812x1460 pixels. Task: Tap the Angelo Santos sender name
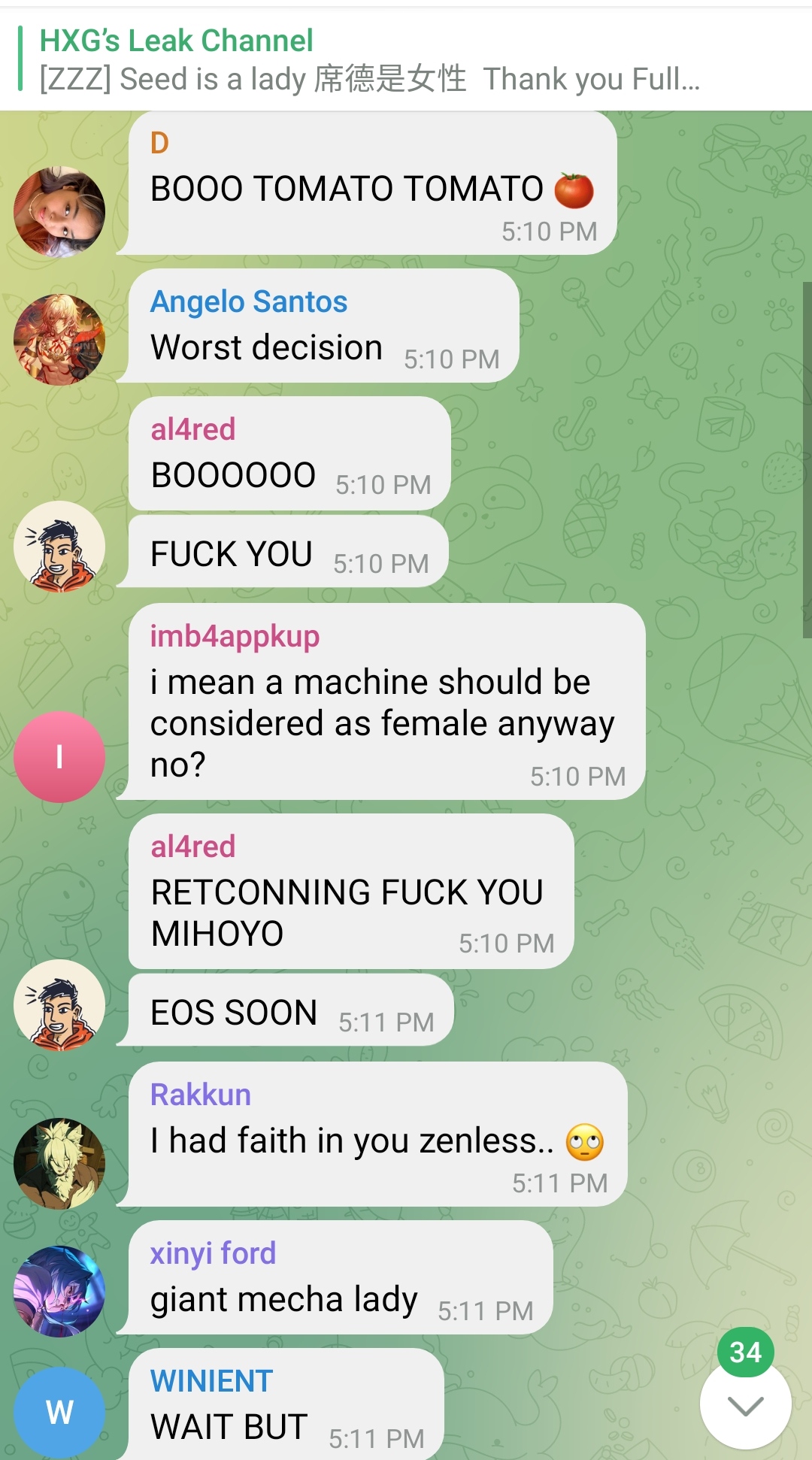(249, 301)
